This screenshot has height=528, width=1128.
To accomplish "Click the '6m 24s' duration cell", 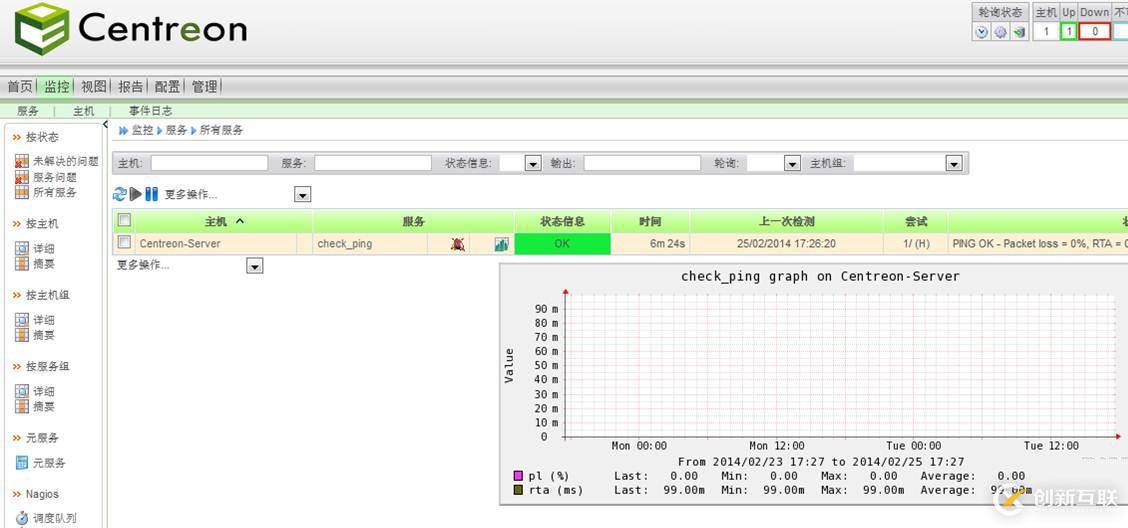I will (x=650, y=244).
